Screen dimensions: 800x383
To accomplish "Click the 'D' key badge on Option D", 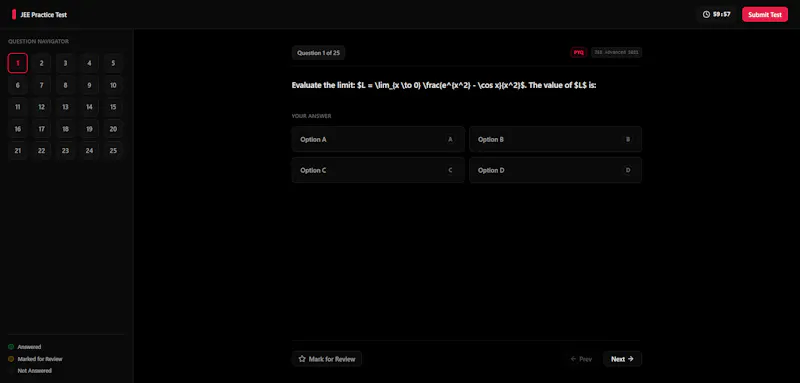I will coord(628,170).
